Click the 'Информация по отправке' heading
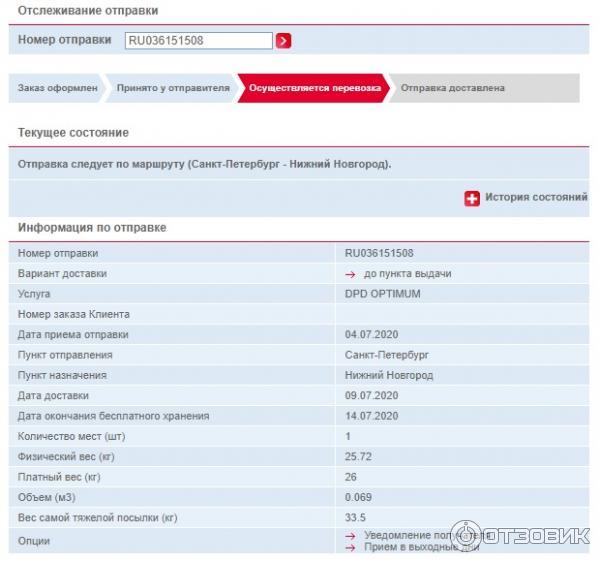600x562 pixels. (x=92, y=228)
